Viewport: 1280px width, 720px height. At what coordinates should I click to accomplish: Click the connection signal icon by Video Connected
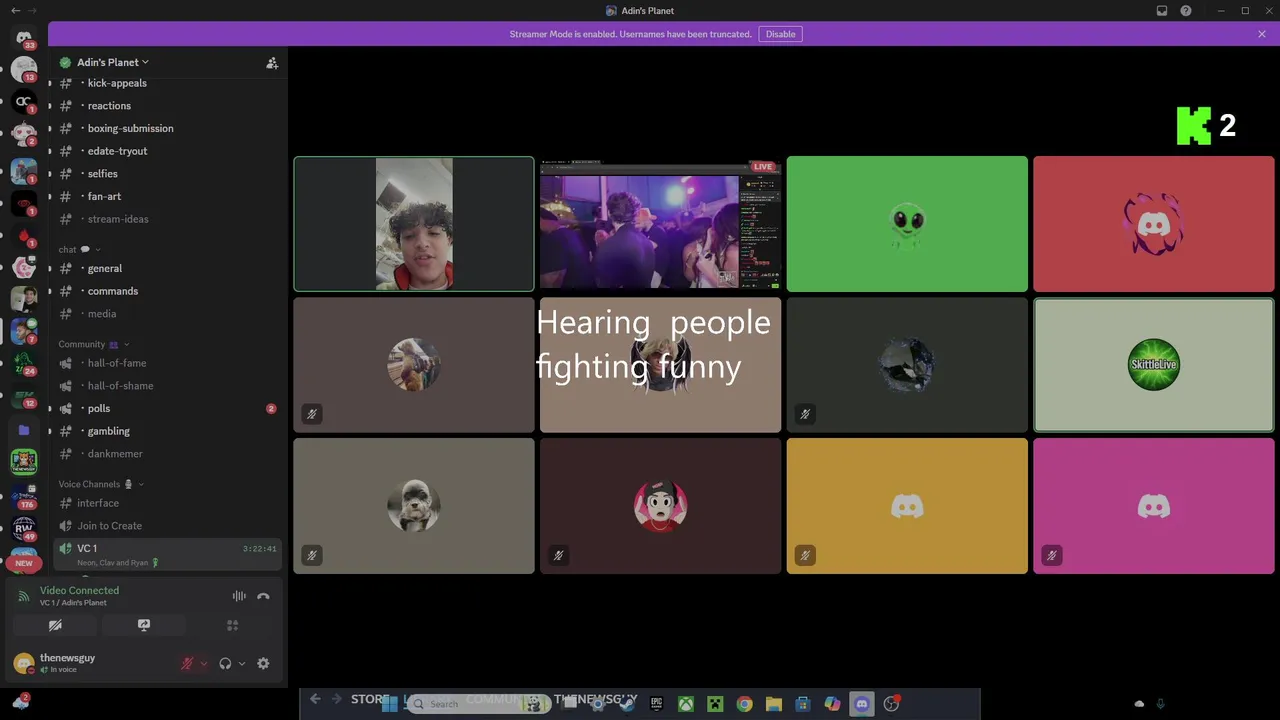[x=24, y=596]
